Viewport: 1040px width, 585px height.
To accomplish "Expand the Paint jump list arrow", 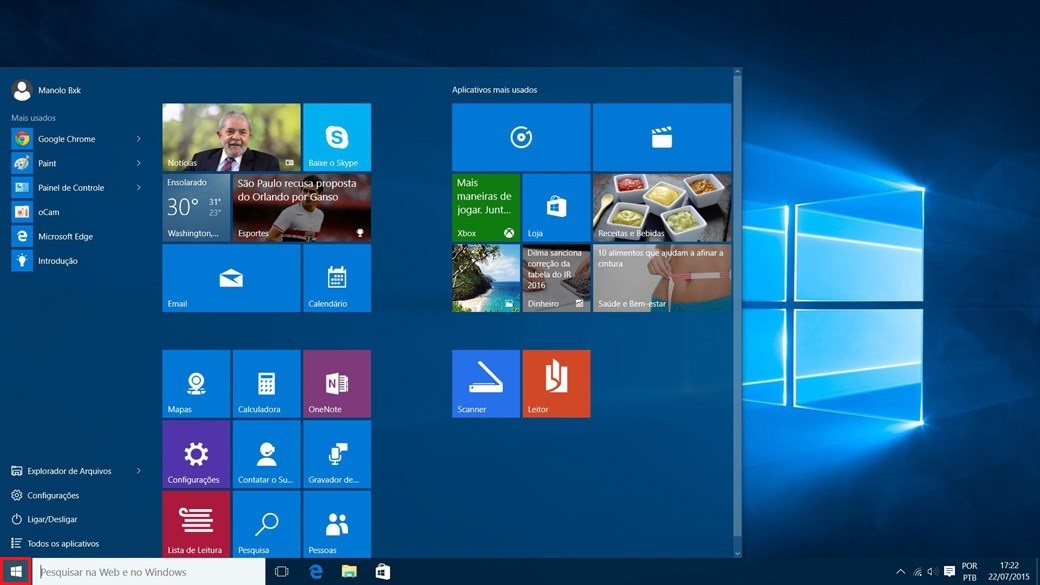I will pos(139,163).
